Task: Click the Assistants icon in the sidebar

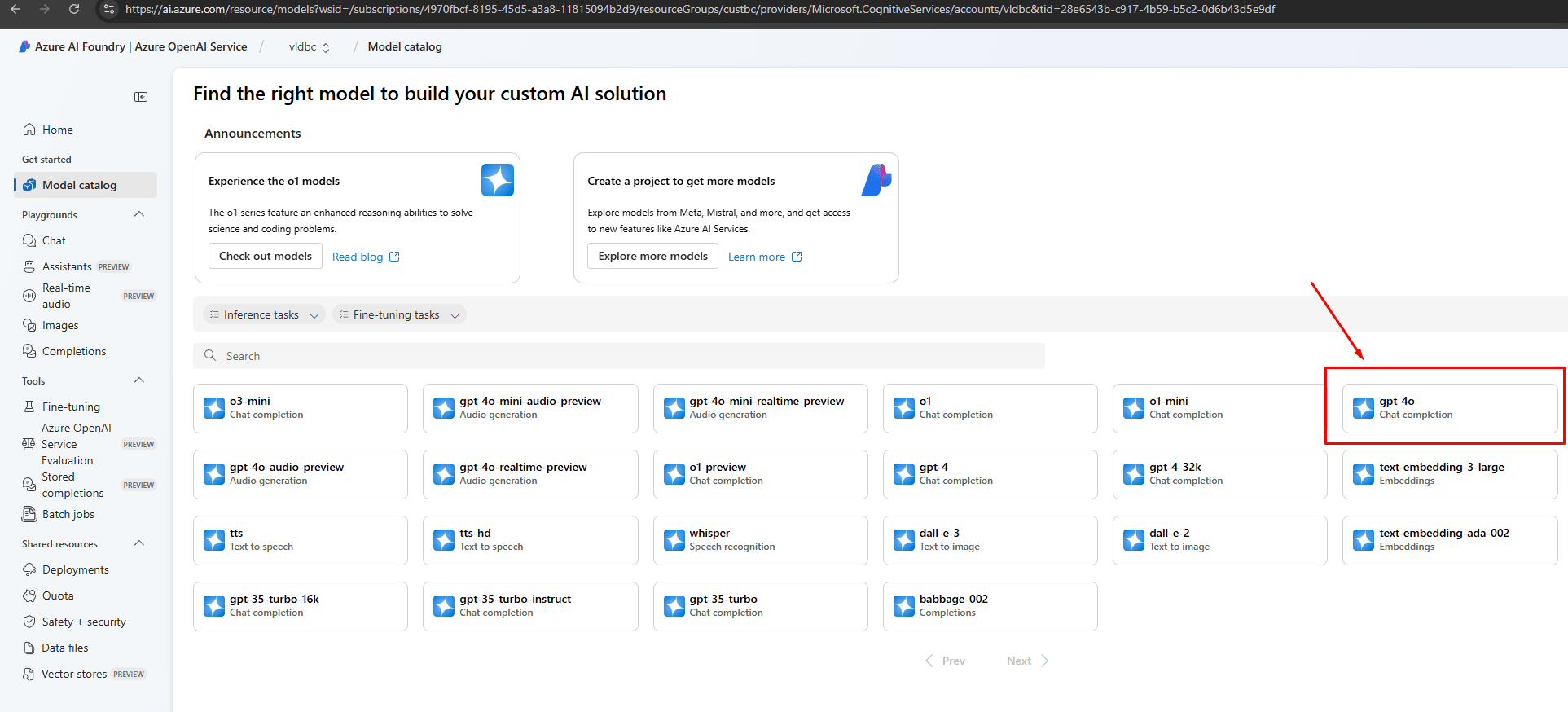Action: [29, 266]
